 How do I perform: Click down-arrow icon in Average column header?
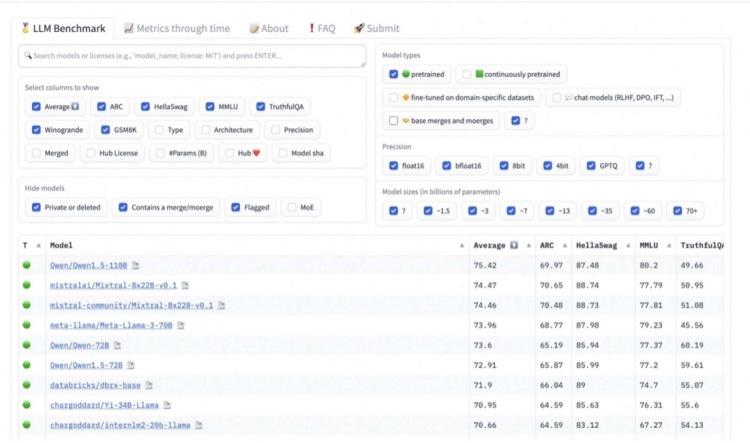[x=514, y=245]
